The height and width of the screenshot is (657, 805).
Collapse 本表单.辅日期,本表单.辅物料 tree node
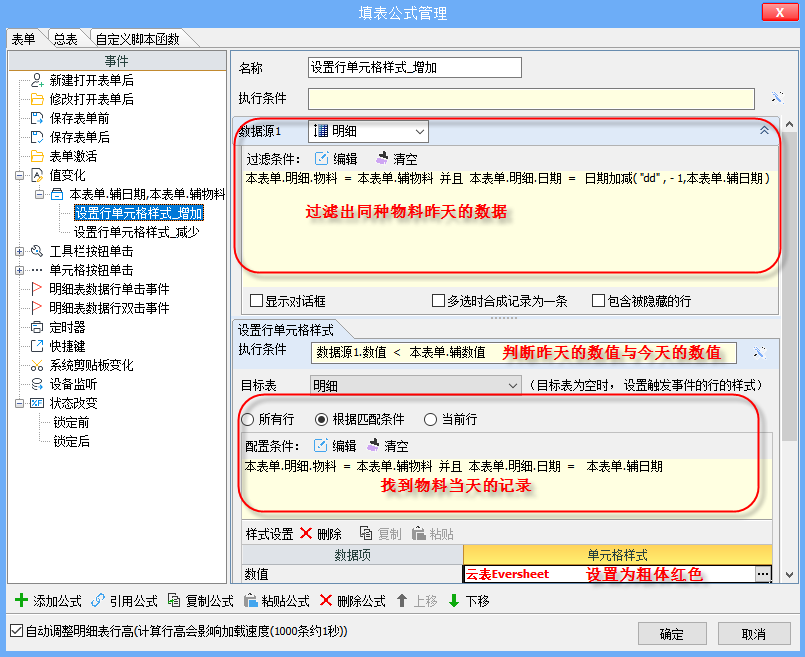click(x=40, y=195)
